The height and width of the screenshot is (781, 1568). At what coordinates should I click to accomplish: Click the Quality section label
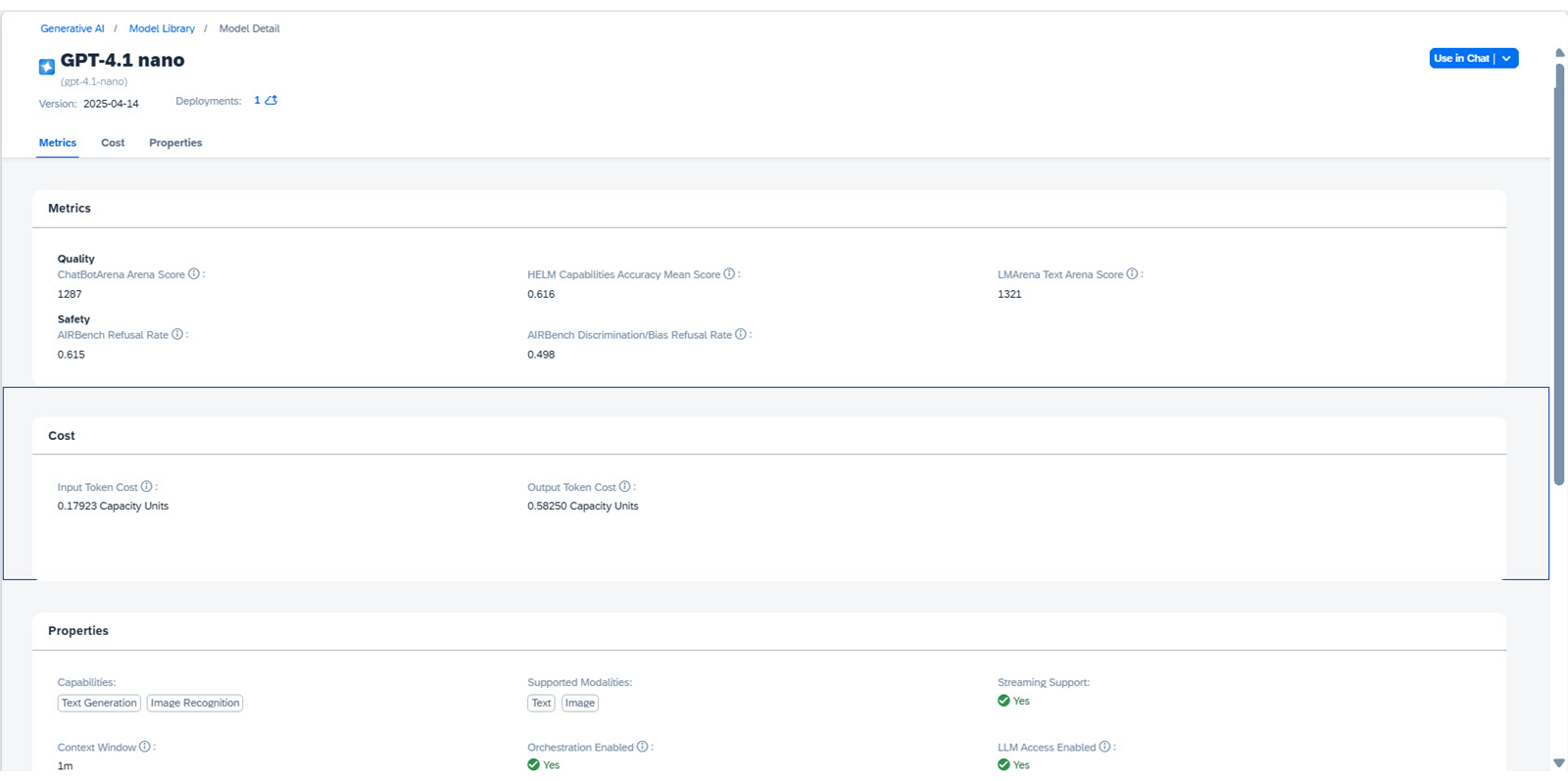pos(76,259)
